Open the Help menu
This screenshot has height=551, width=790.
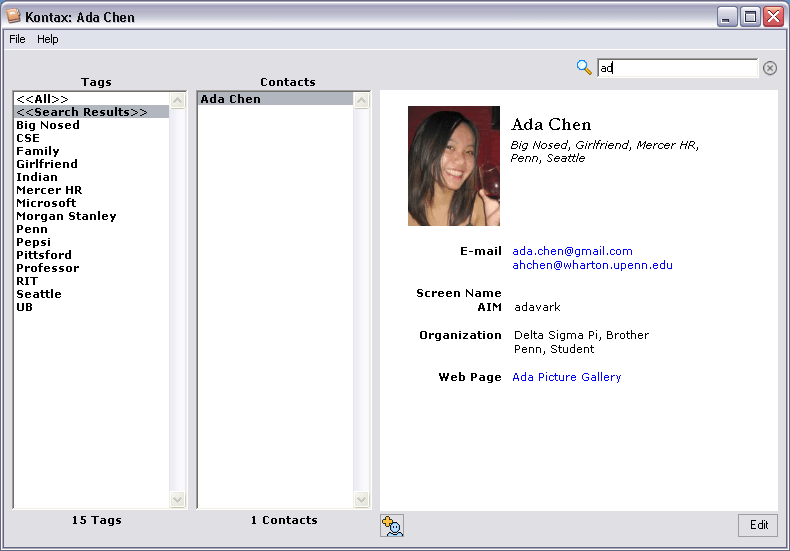(48, 39)
